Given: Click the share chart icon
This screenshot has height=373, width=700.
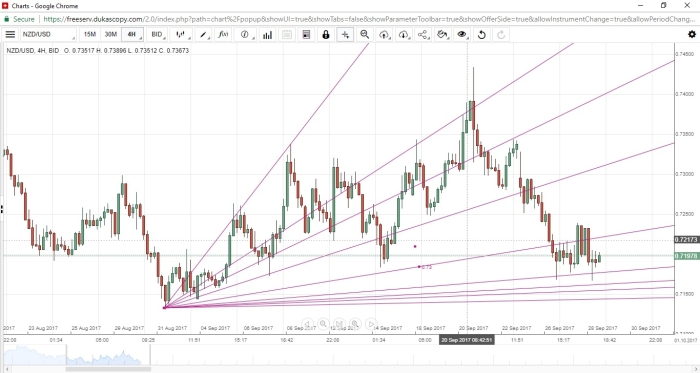Looking at the screenshot, I should point(423,35).
